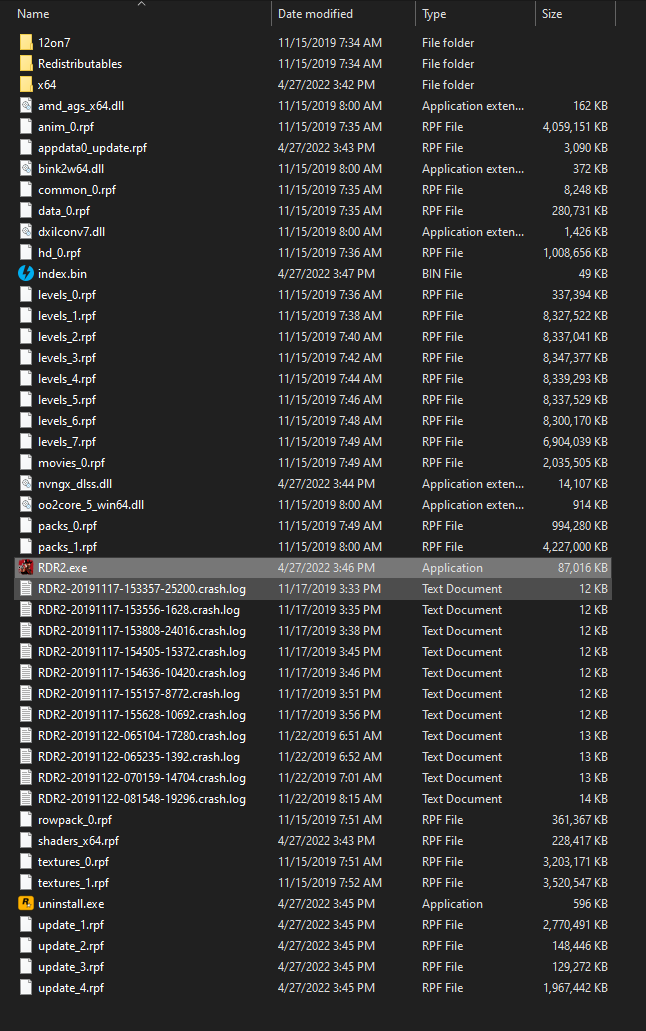646x1031 pixels.
Task: Click the shaders_x64.rpf file icon
Action: click(26, 841)
